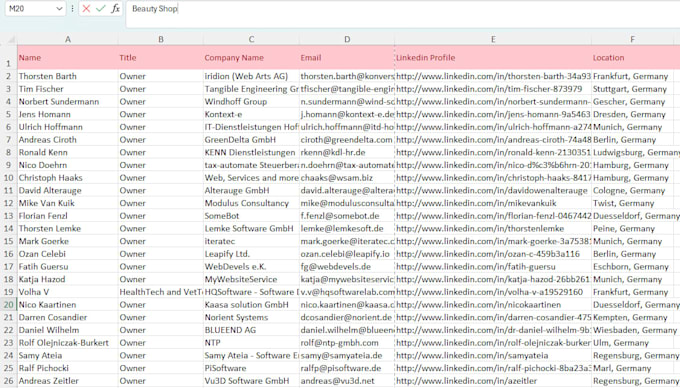Viewport: 680px width, 388px height.
Task: Select email cell rolf@ntp-gmbh.com
Action: tap(347, 343)
